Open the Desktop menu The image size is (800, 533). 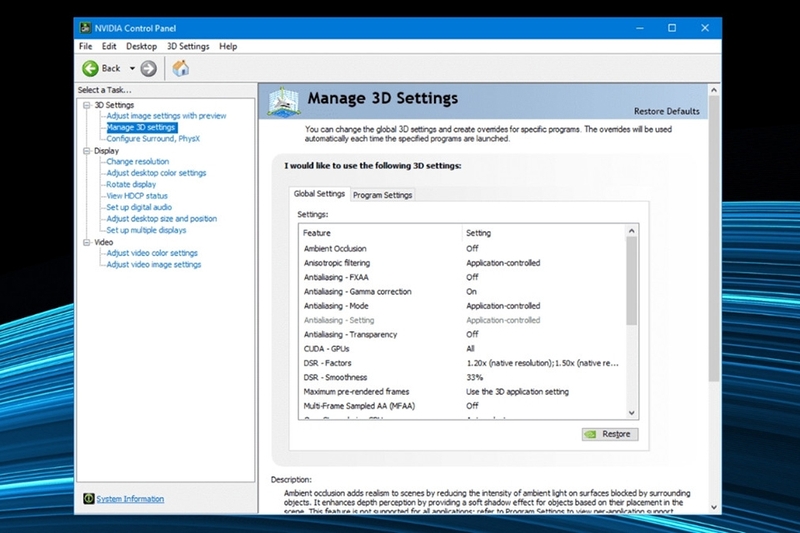141,46
